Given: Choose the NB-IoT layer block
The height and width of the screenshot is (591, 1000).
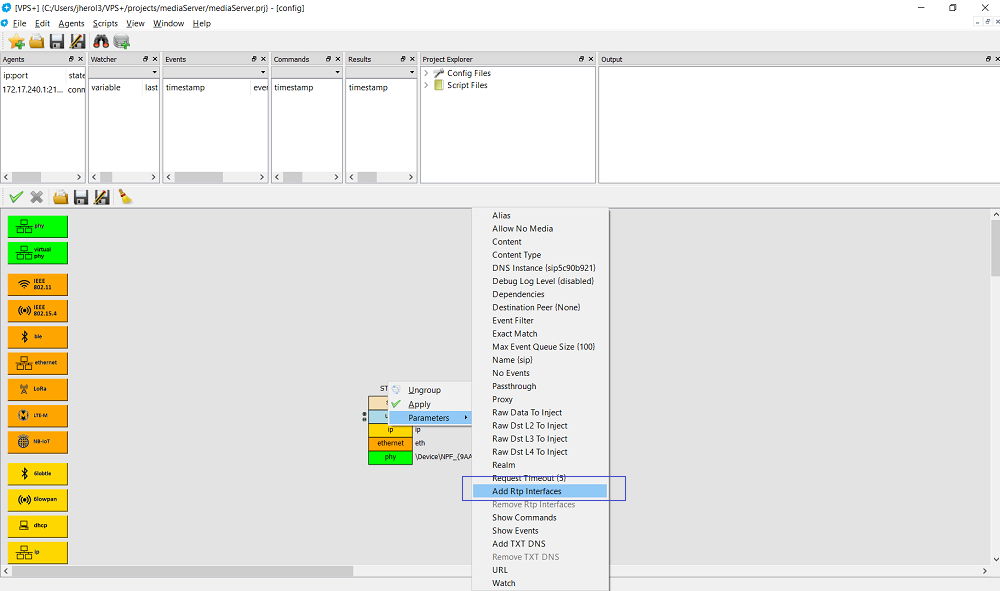Looking at the screenshot, I should click(38, 441).
